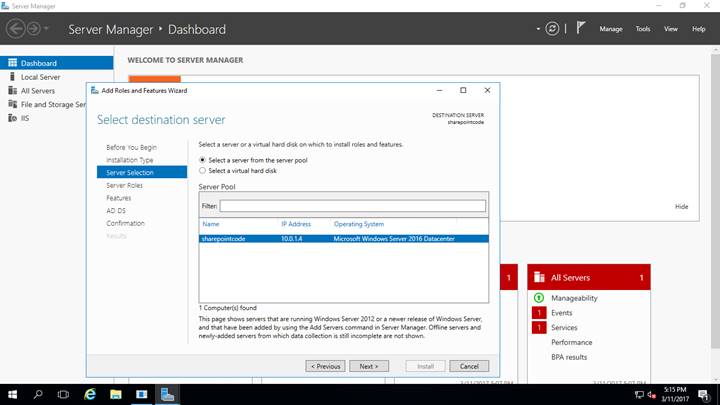Click the Next button in the wizard
This screenshot has width=720, height=405.
(x=369, y=366)
